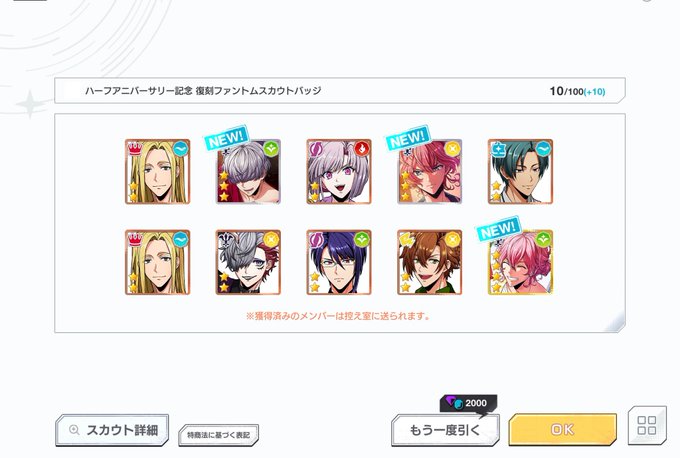Click the 10/100 scout badge counter
Screen dimensions: 680x458
(577, 91)
